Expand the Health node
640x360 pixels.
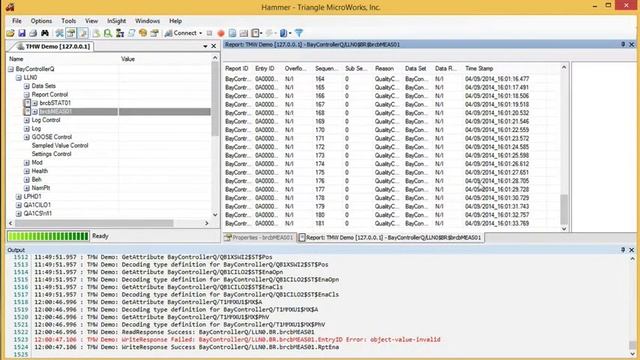click(x=27, y=171)
